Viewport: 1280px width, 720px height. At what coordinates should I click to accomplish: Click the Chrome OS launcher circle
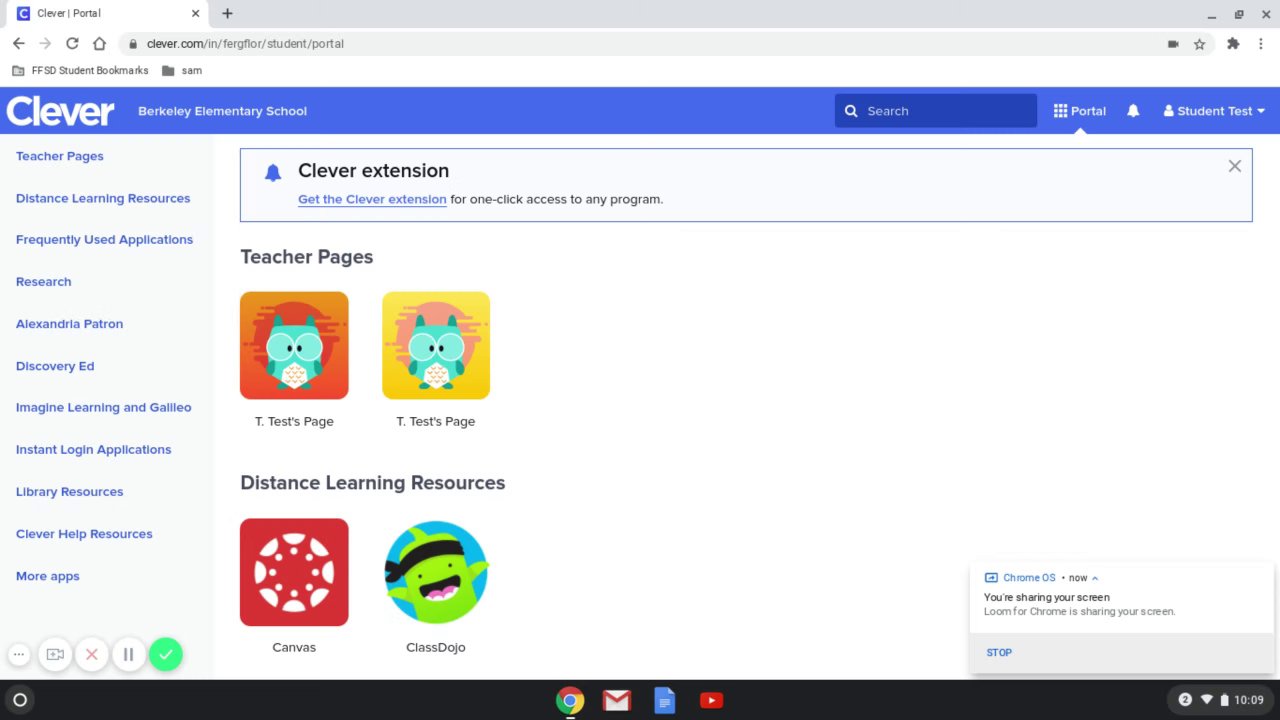(19, 700)
